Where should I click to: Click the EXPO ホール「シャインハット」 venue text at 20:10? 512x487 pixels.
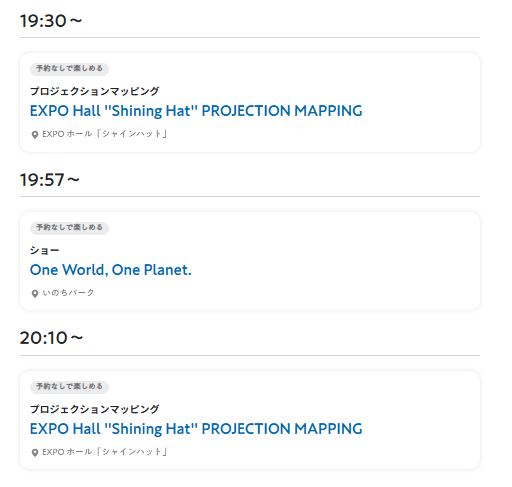(105, 452)
